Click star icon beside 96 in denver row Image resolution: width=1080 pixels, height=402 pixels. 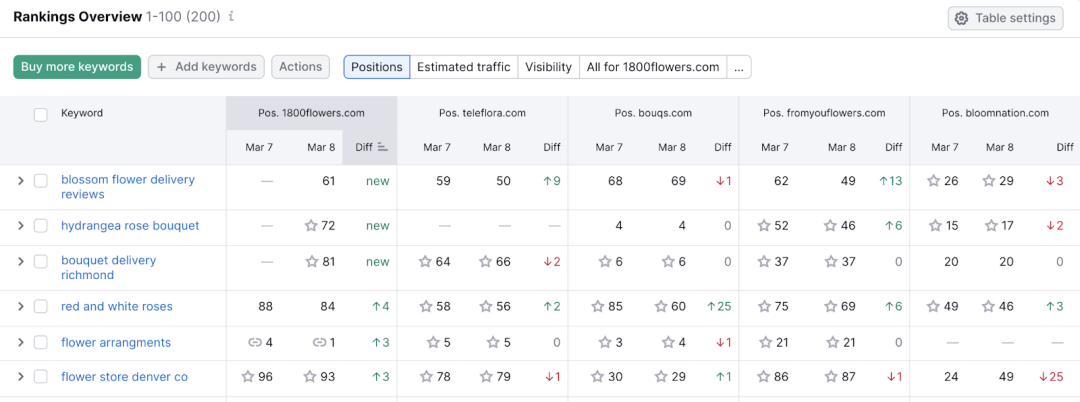click(248, 377)
